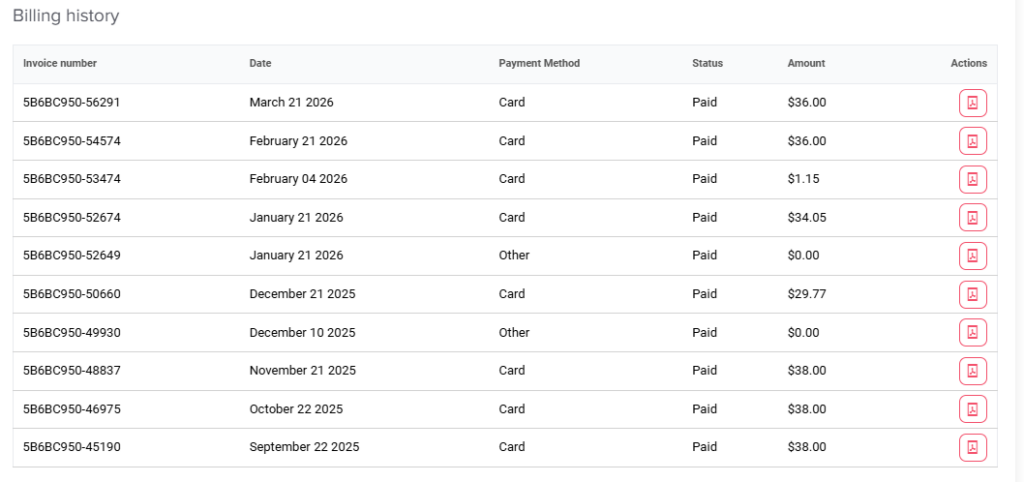Image resolution: width=1024 pixels, height=482 pixels.
Task: Select invoice number 5B6BC950-56291 text
Action: point(72,103)
